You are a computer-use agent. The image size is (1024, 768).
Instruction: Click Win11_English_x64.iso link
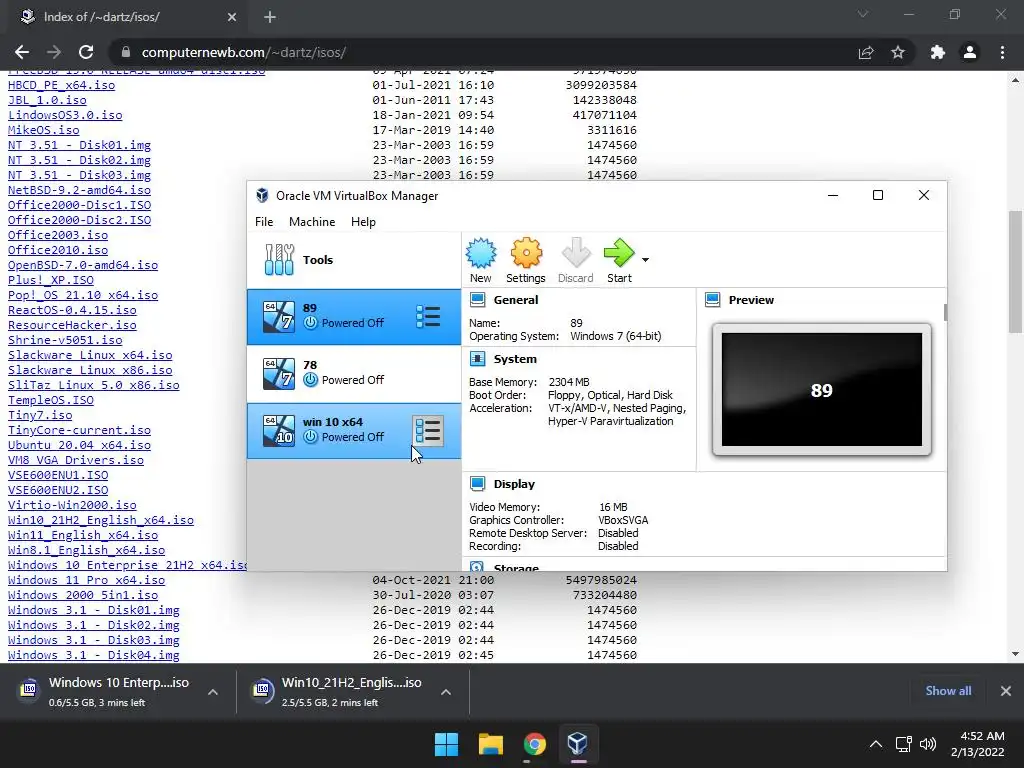[x=83, y=536]
